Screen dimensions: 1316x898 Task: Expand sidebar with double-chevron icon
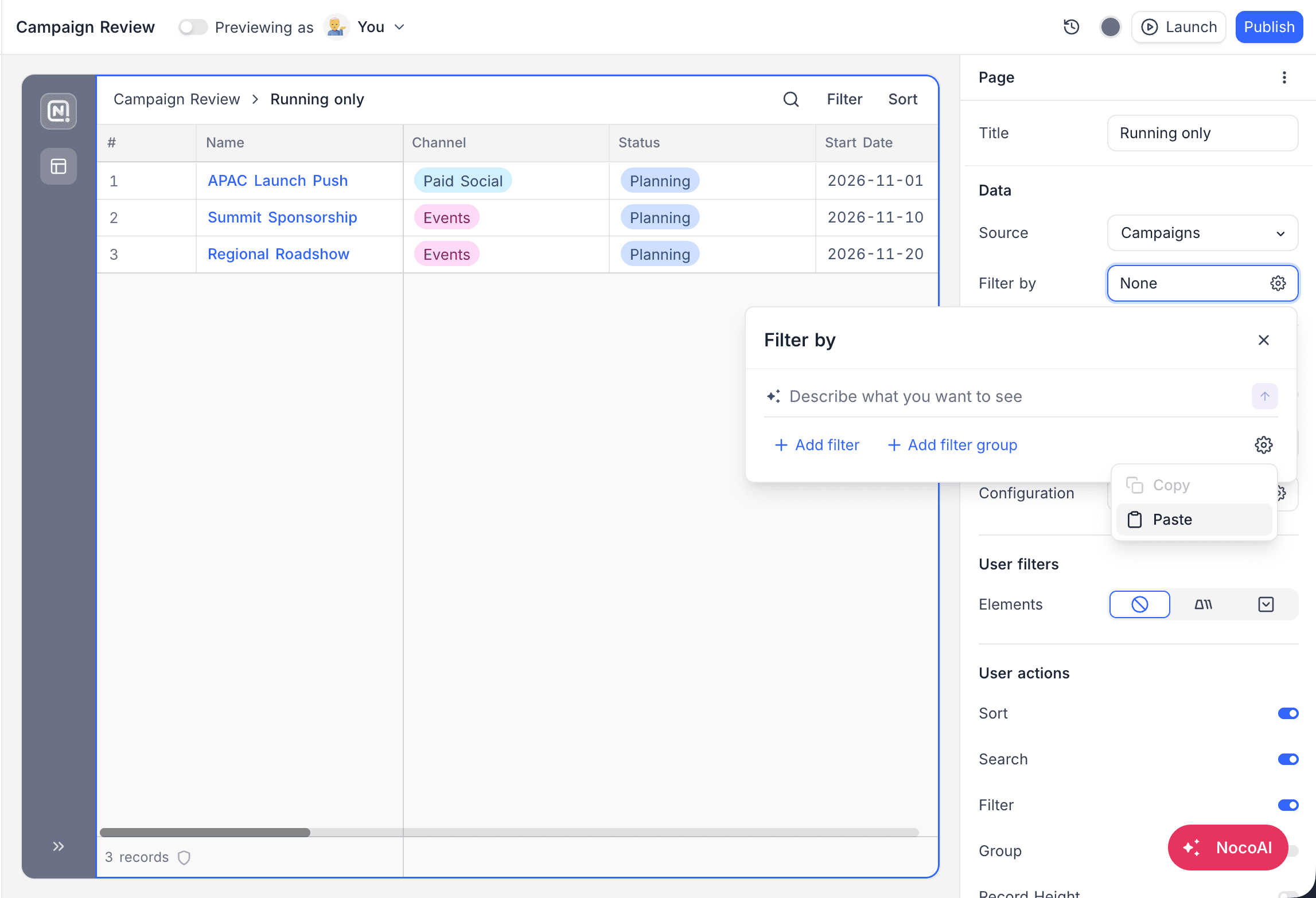click(x=59, y=846)
